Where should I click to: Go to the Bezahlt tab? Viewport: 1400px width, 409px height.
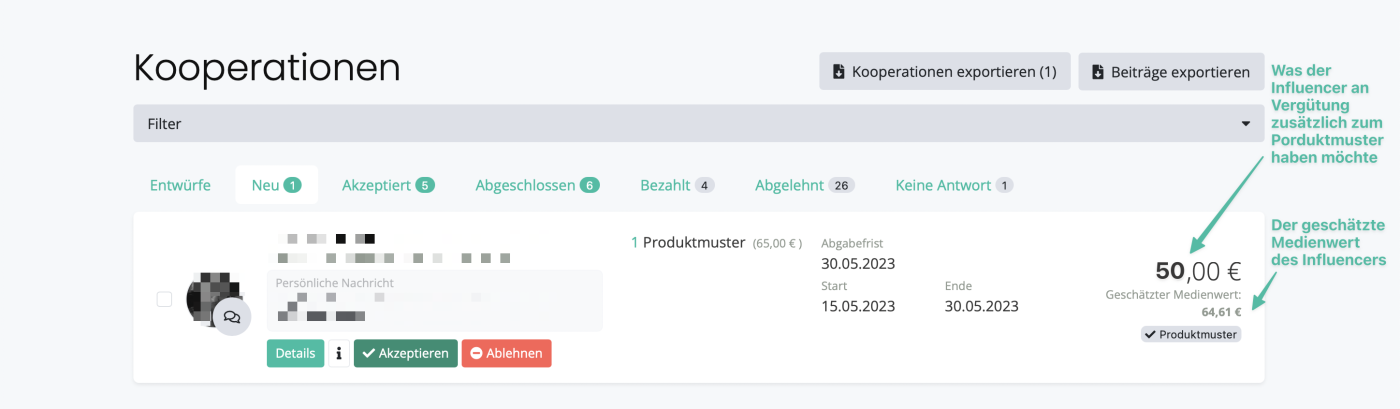[677, 185]
